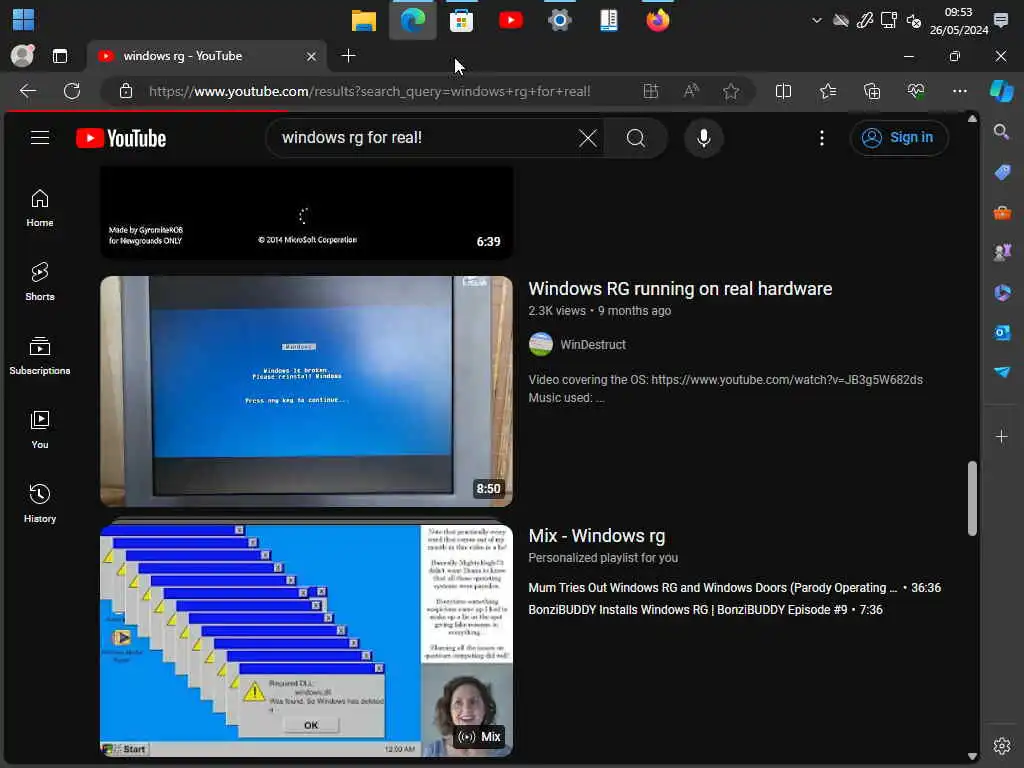Open You section in sidebar
This screenshot has width=1024, height=768.
tap(40, 430)
